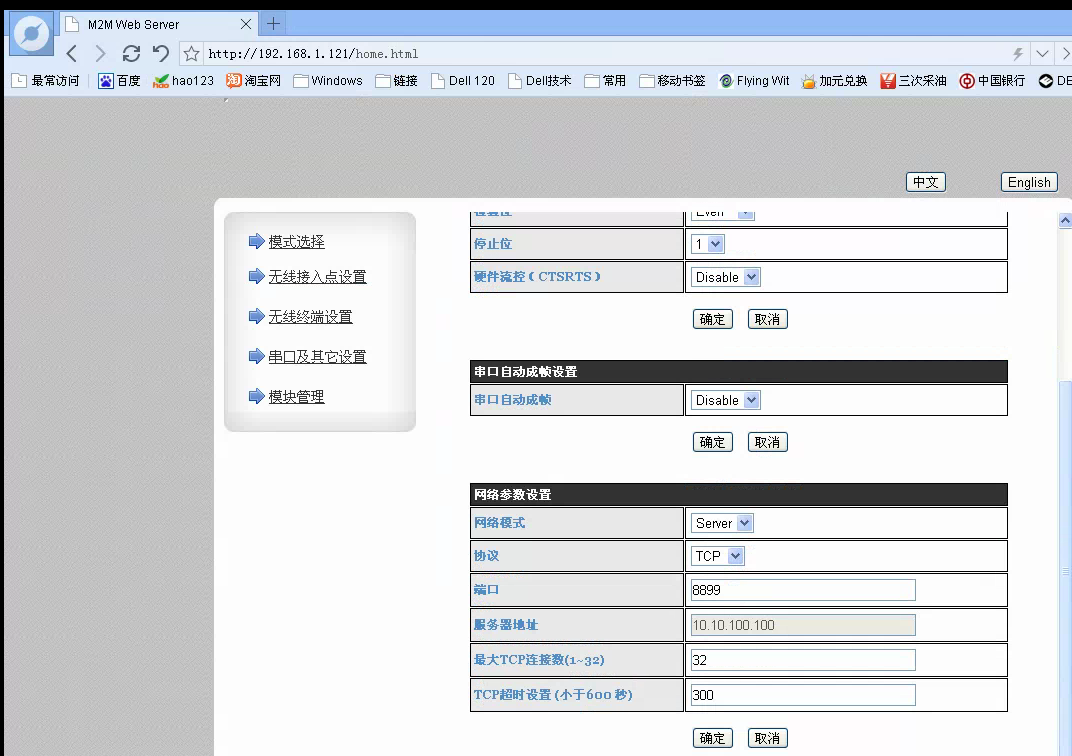Screen dimensions: 1072x756
Task: Open the 百度 bookmark
Action: pos(119,81)
